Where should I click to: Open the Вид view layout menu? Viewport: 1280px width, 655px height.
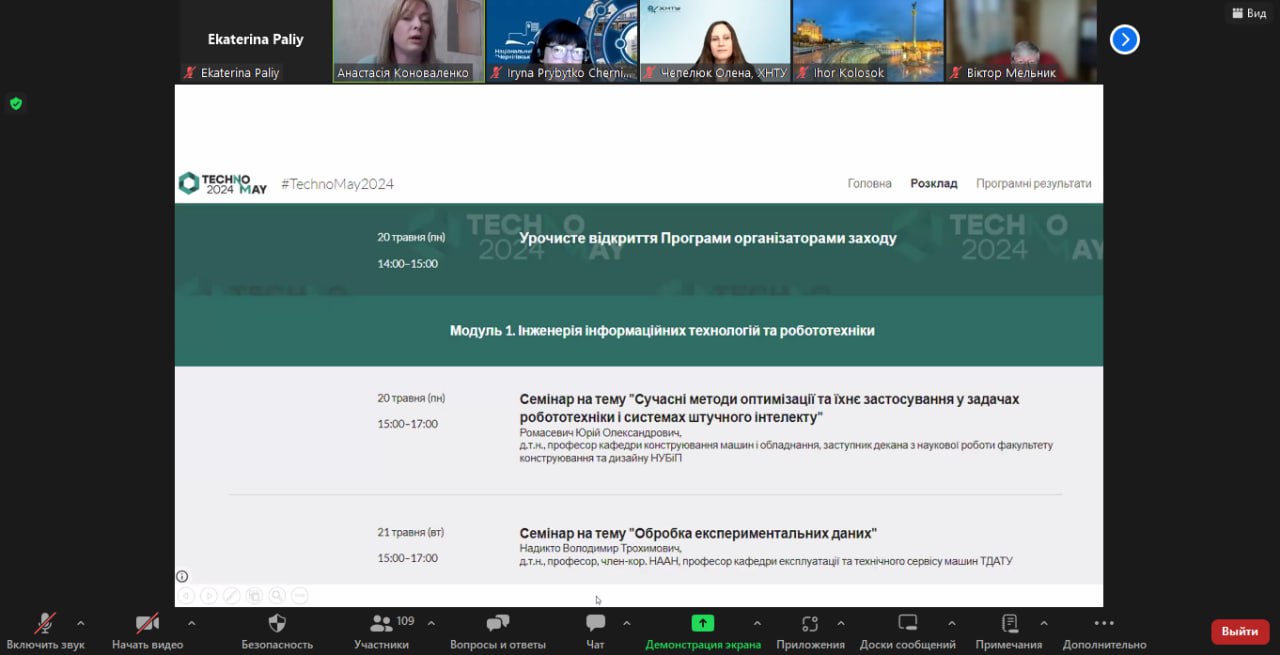tap(1249, 13)
